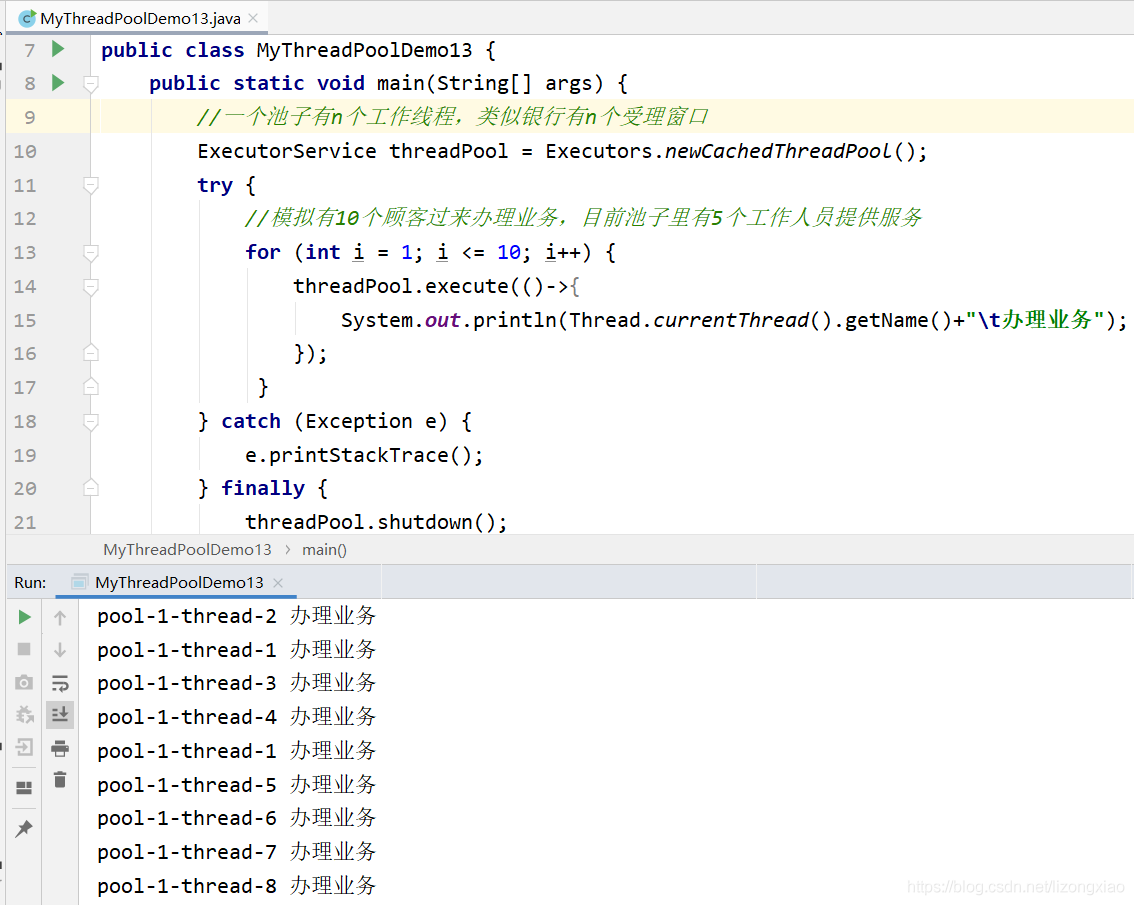Clear console output with trash icon
Screen dimensions: 1134x905
[60, 780]
